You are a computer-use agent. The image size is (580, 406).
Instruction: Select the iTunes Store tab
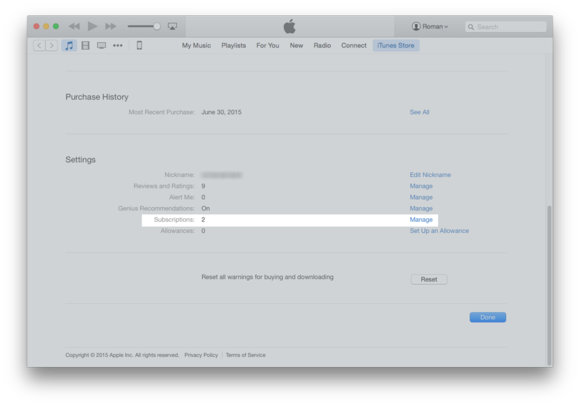tap(396, 45)
